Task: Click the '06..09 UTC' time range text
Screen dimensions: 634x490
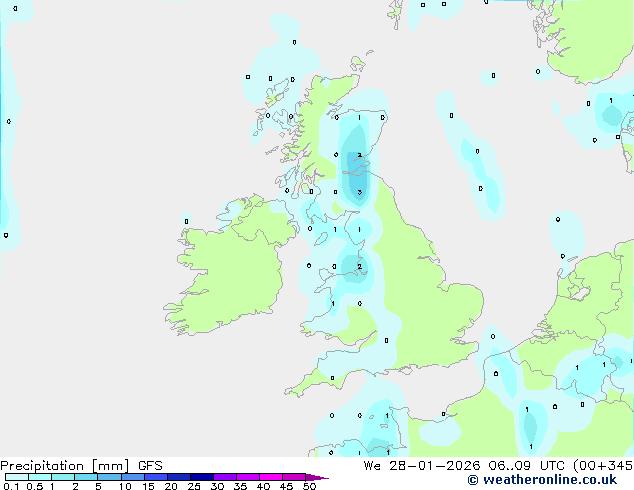Action: pos(526,466)
